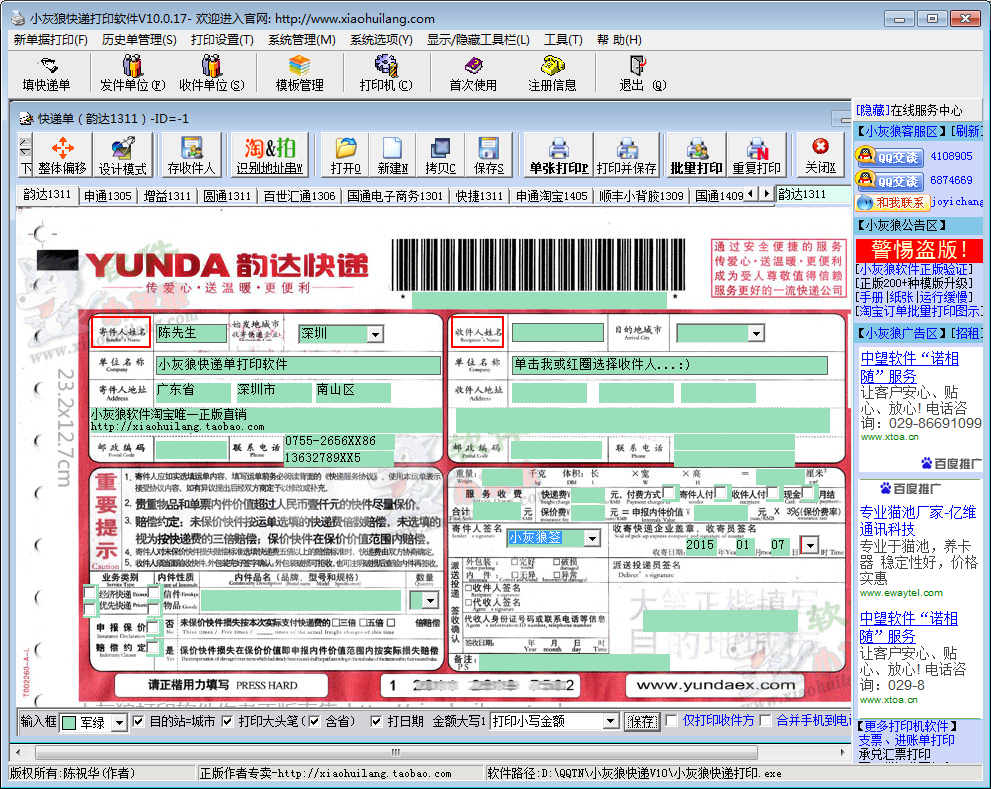The image size is (991, 789).
Task: Click the 填快递单 toolbar icon
Action: pos(46,73)
